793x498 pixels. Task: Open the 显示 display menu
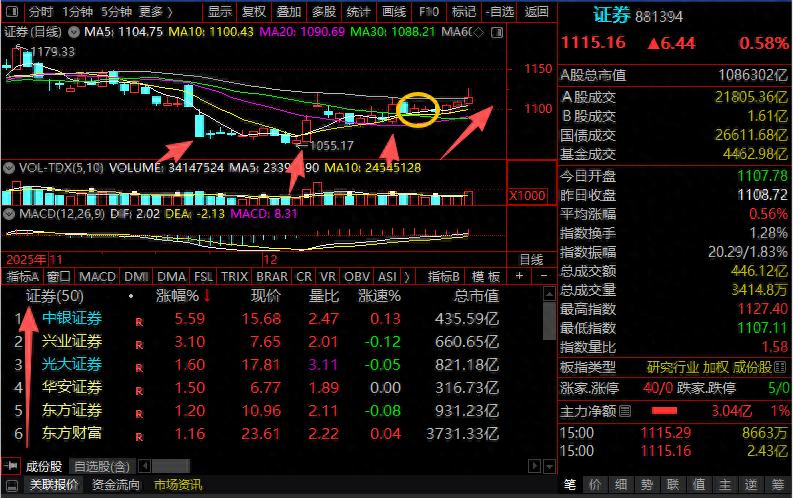point(220,11)
